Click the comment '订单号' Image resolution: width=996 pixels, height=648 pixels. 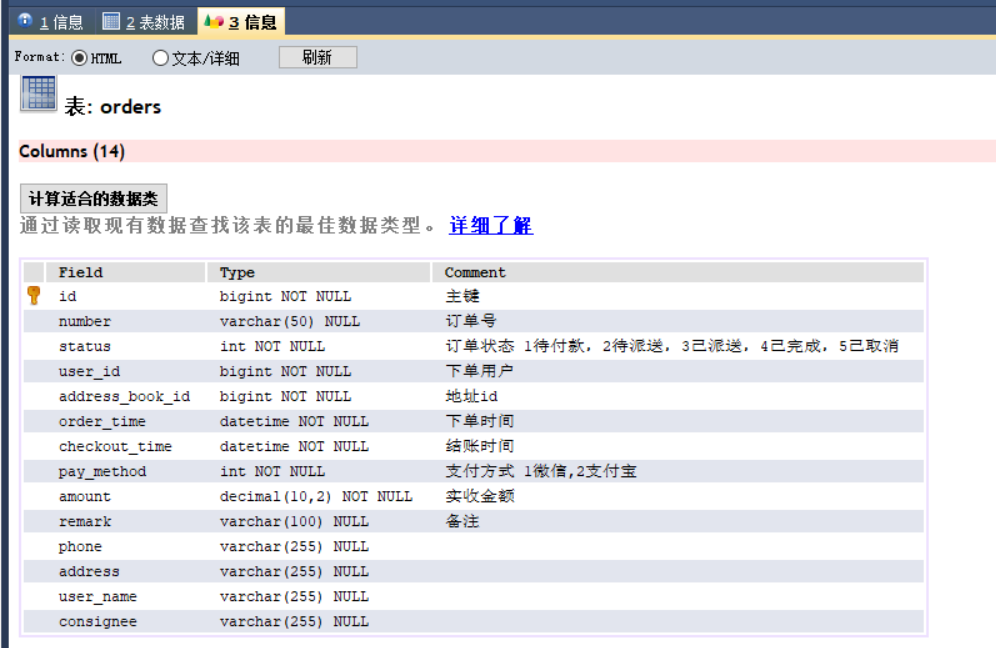[x=471, y=321]
